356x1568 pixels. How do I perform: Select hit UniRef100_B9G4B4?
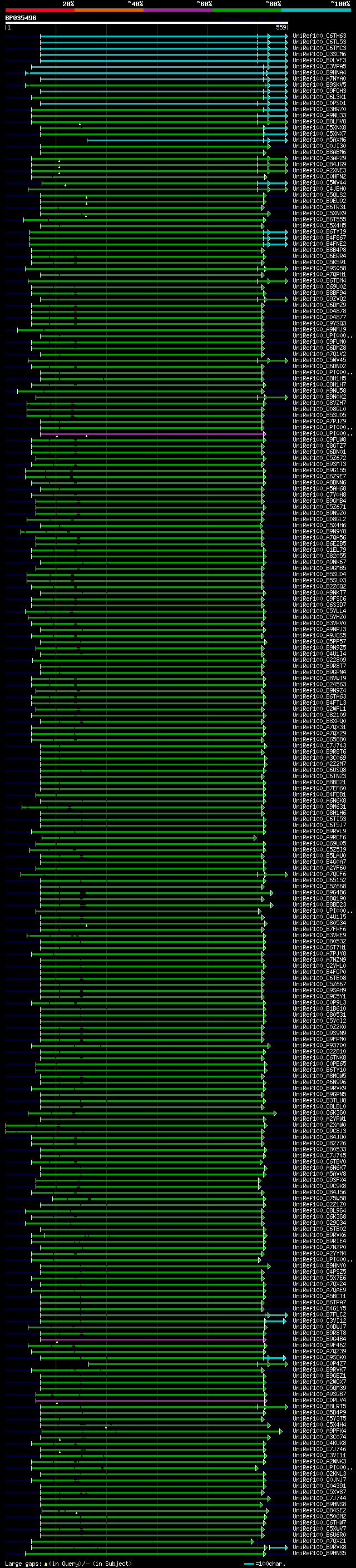319,1338
